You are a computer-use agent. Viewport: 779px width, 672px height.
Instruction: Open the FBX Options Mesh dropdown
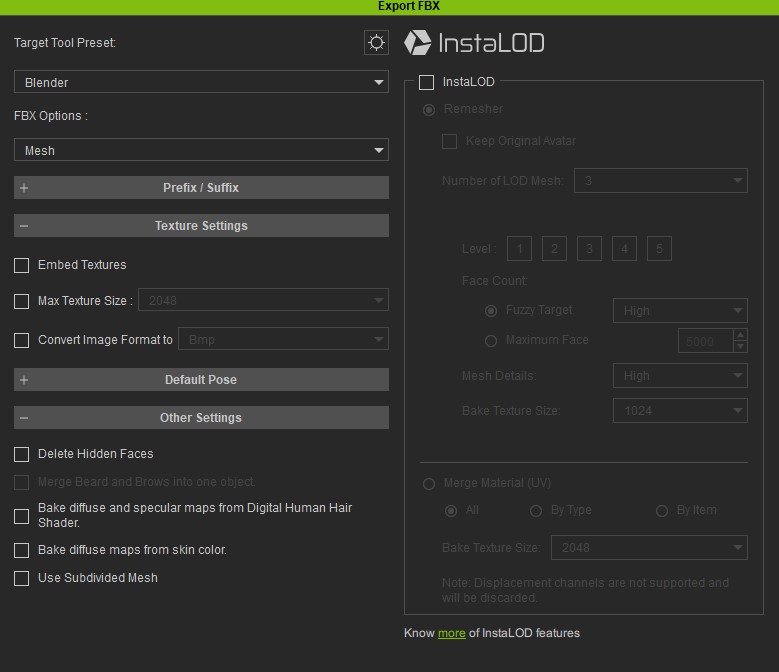pos(201,150)
